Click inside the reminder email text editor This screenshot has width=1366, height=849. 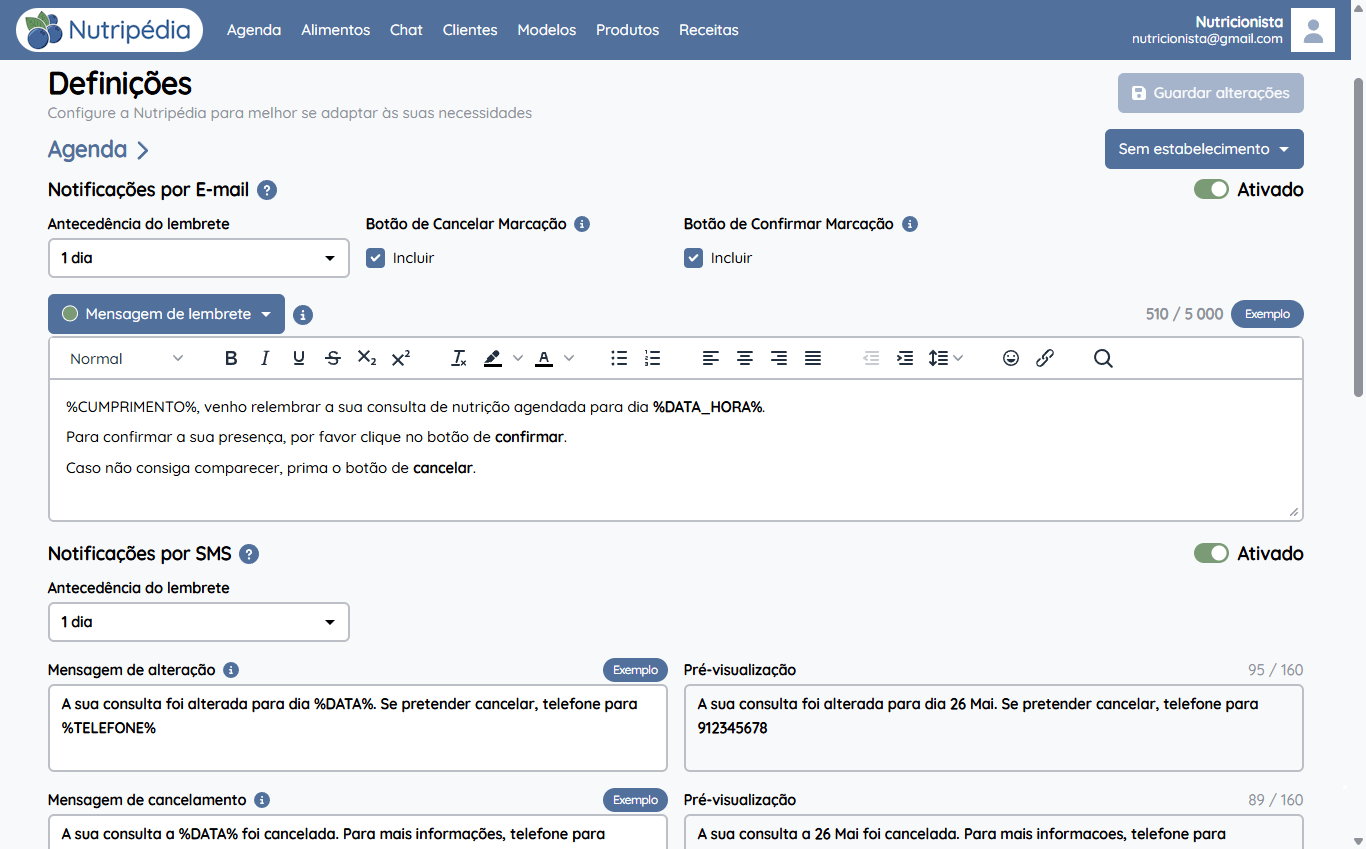pyautogui.click(x=676, y=450)
